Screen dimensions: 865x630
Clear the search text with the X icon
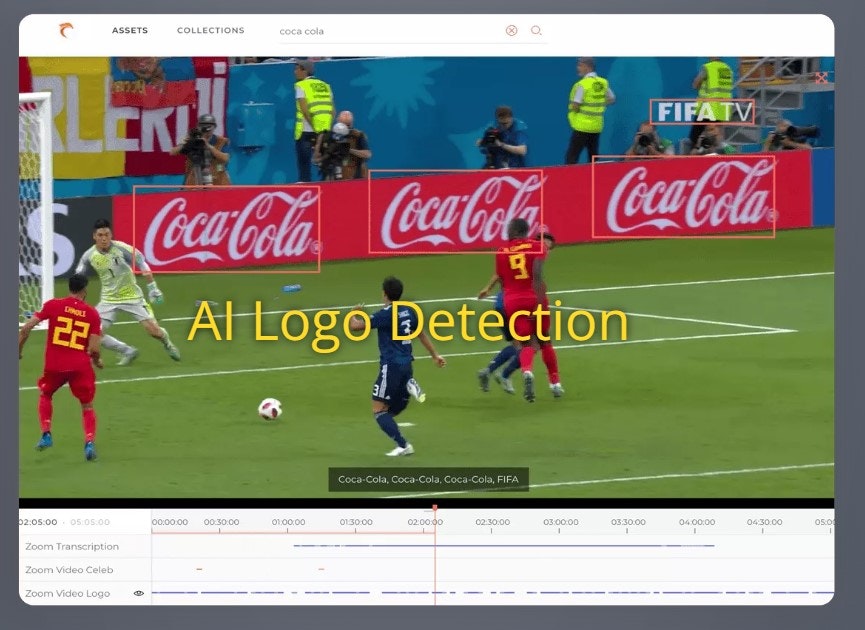tap(511, 30)
